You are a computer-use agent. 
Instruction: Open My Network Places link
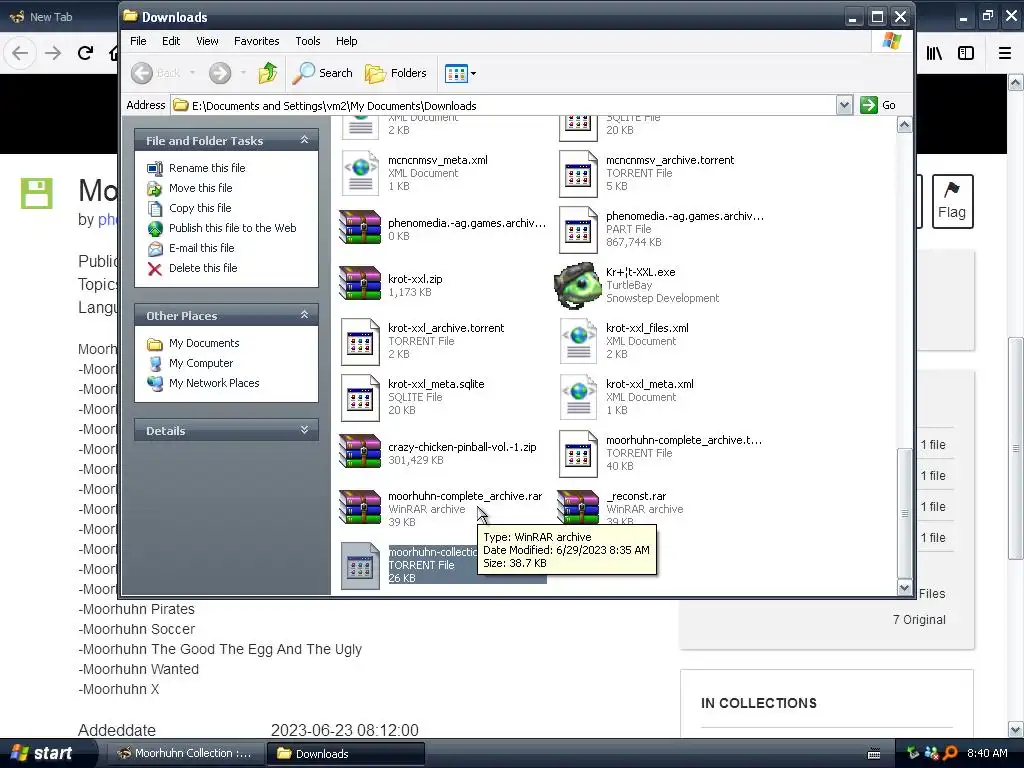pyautogui.click(x=214, y=383)
